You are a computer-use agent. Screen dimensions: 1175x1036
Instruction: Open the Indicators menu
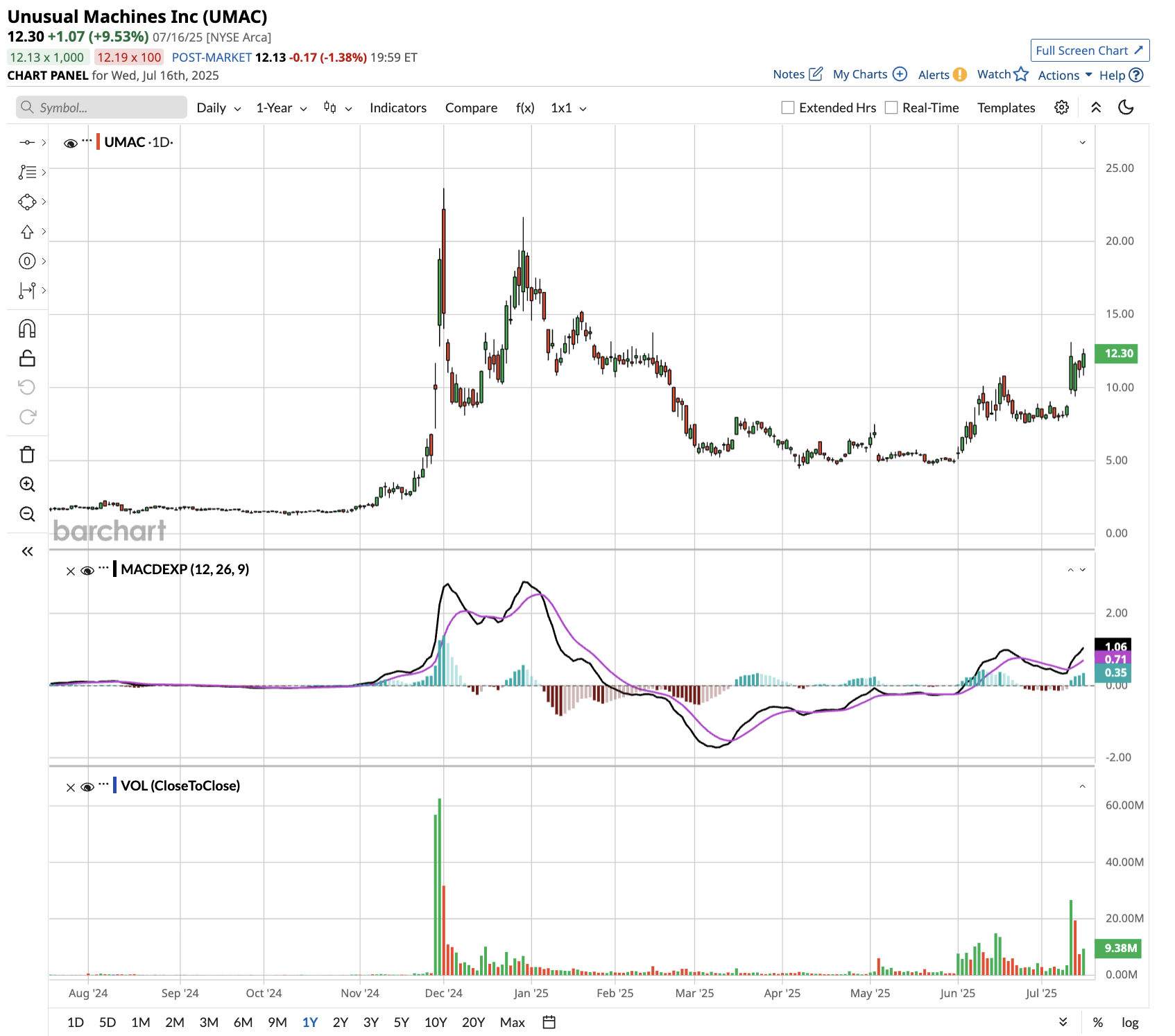[x=398, y=107]
